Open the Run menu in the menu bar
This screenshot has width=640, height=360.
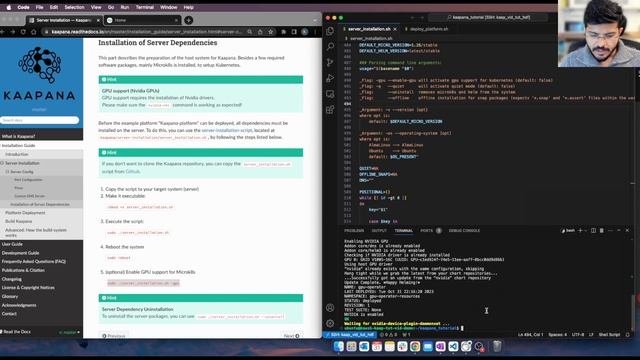coord(124,7)
